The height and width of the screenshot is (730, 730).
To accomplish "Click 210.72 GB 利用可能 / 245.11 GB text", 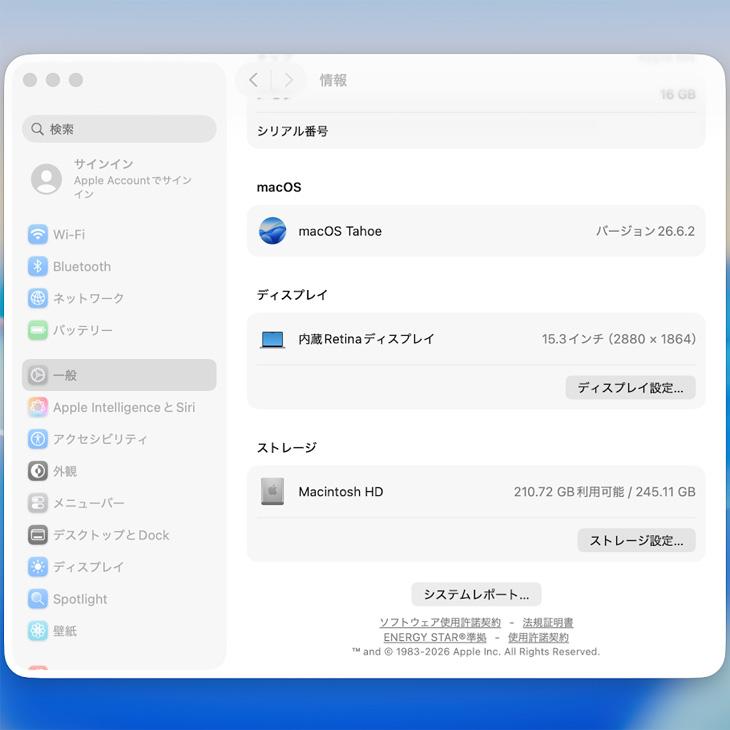I will pyautogui.click(x=605, y=492).
